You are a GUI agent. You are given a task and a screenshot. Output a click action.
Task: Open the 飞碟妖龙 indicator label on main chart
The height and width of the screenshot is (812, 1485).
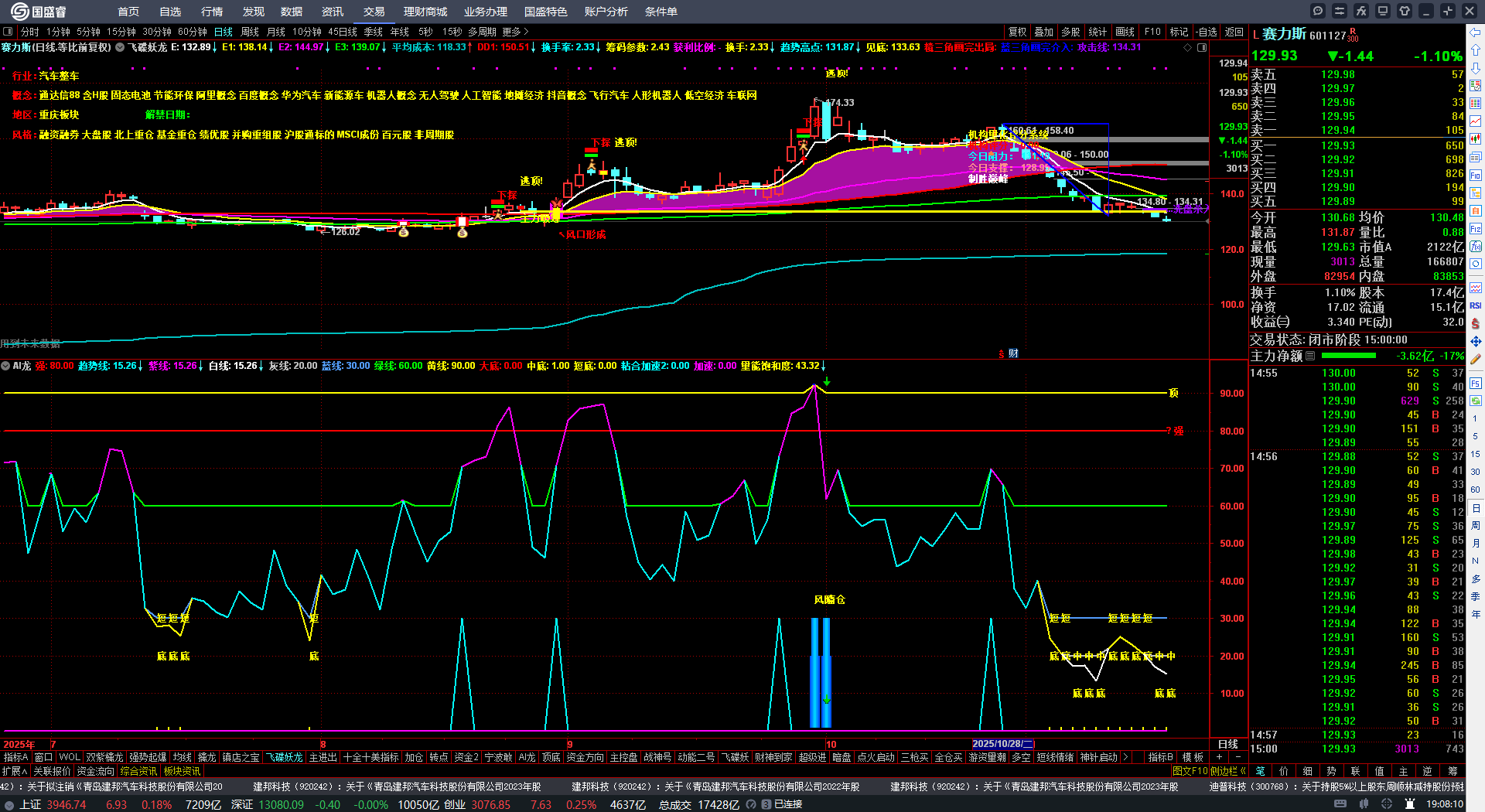(x=147, y=47)
